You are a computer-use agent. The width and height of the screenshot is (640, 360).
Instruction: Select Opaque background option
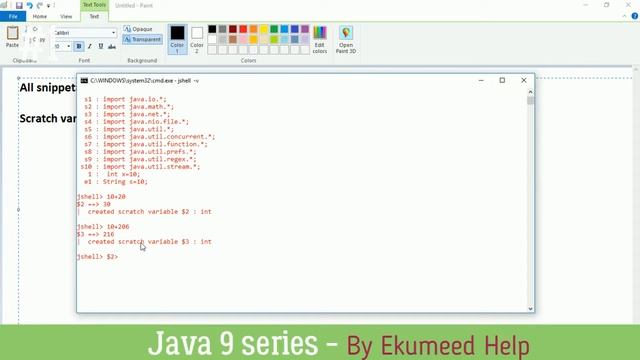tap(138, 29)
